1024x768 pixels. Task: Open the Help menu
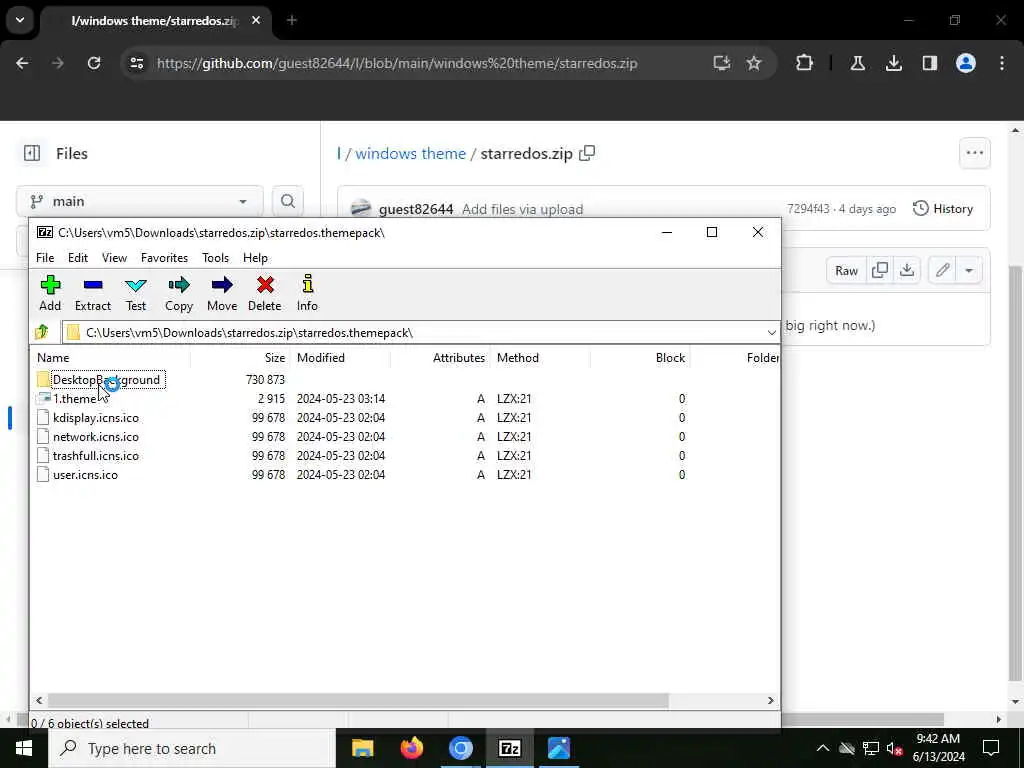255,258
